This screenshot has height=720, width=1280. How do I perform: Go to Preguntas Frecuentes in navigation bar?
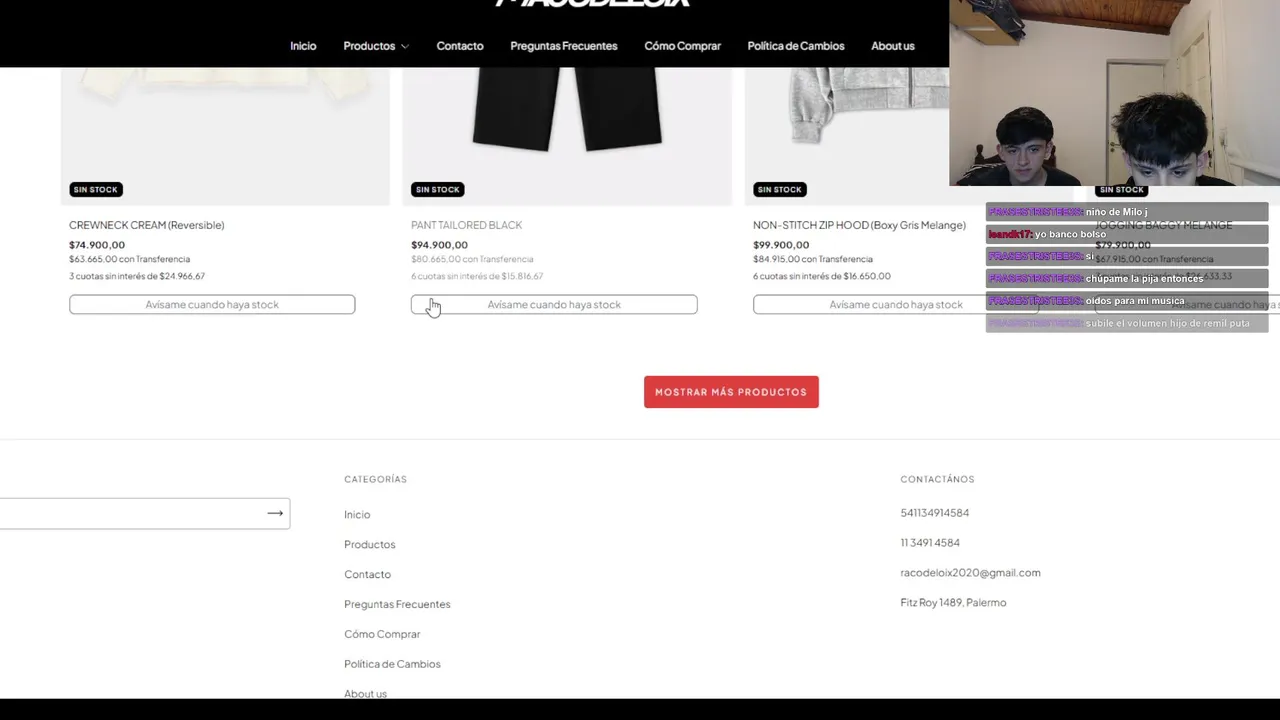click(564, 46)
